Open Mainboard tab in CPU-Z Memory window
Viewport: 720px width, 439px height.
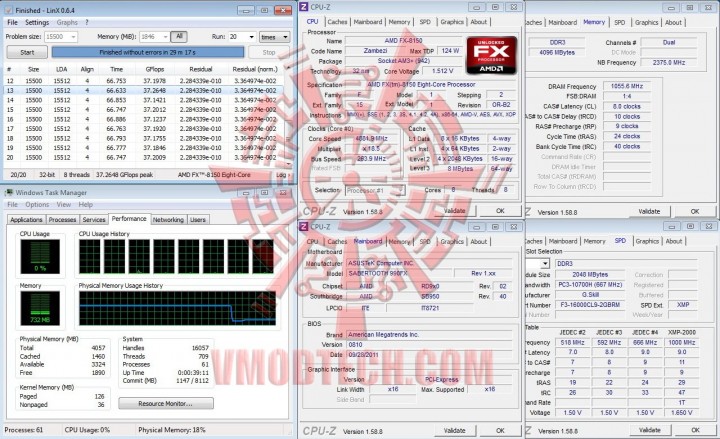[x=562, y=22]
